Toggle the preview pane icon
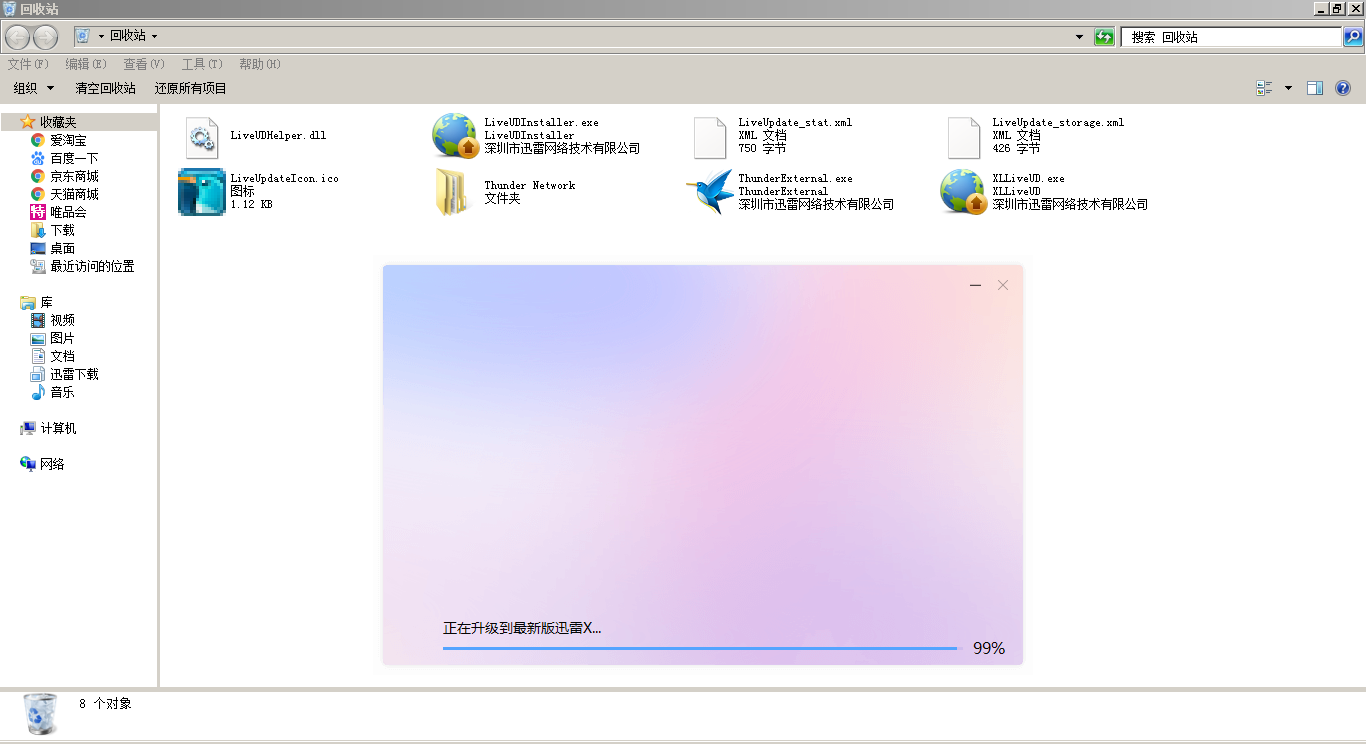Screen dimensions: 1366x744 tap(1315, 88)
